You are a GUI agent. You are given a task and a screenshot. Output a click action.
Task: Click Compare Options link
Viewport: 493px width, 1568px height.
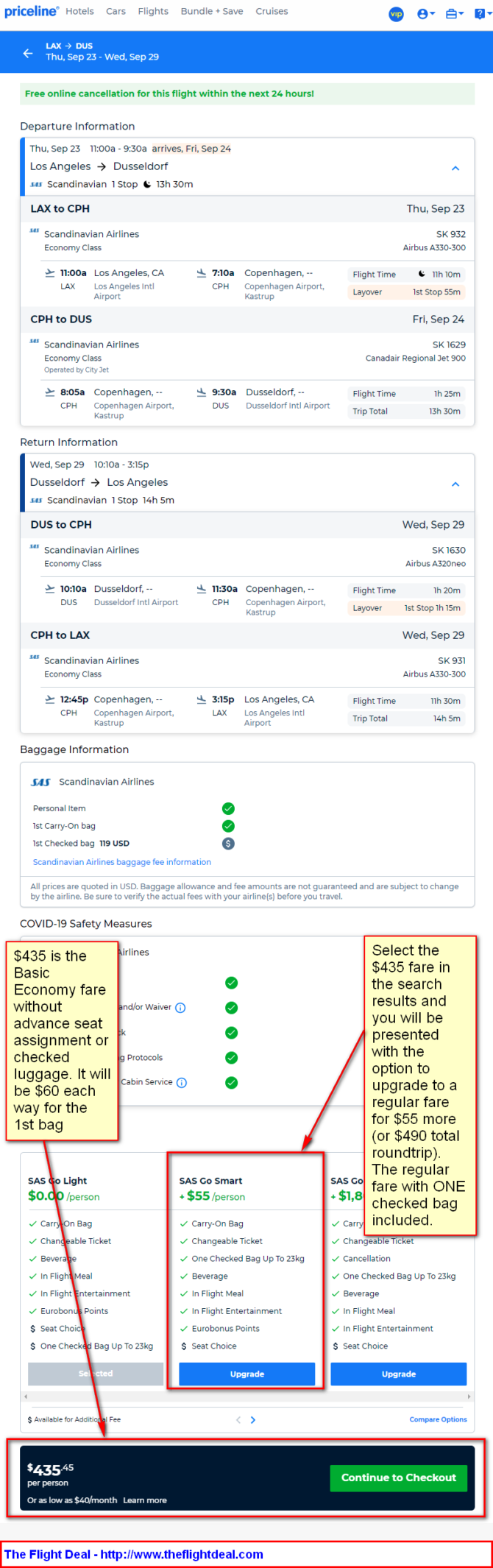(x=439, y=1419)
